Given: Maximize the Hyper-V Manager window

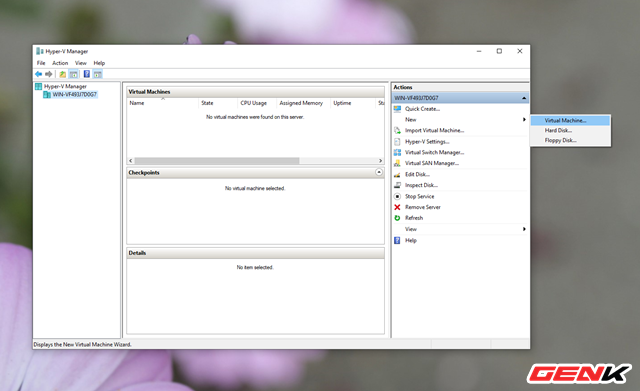Looking at the screenshot, I should pyautogui.click(x=499, y=51).
